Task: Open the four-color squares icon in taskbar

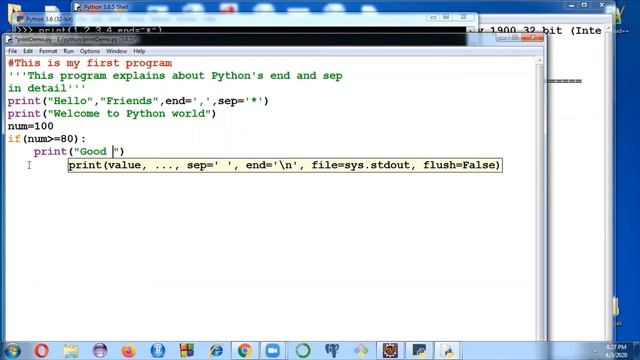Action: click(187, 351)
